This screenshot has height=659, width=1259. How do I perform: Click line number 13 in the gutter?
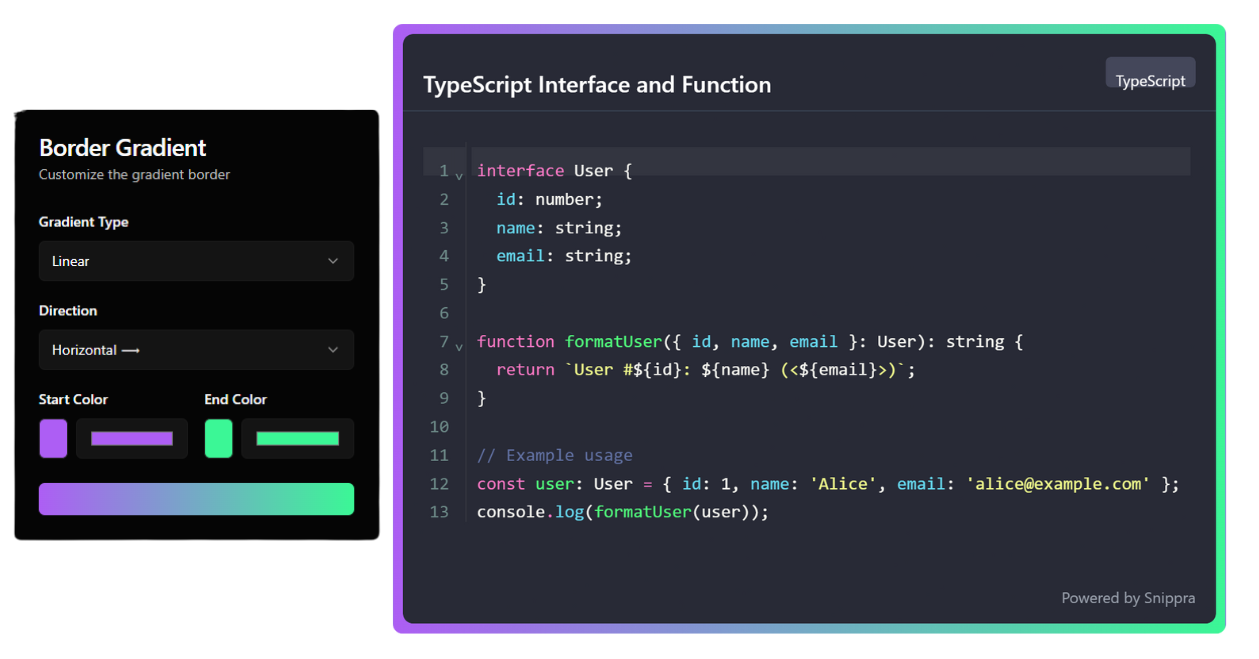[x=439, y=512]
